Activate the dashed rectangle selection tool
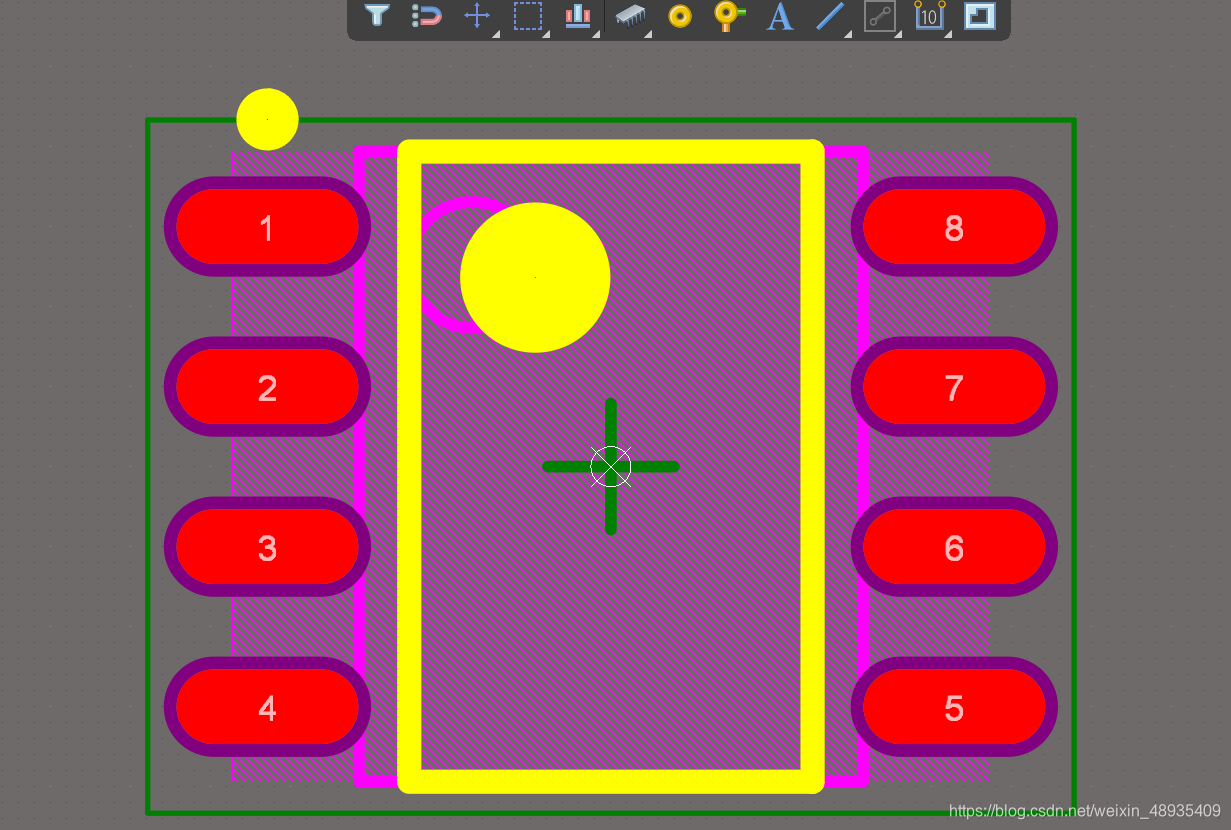 tap(527, 16)
